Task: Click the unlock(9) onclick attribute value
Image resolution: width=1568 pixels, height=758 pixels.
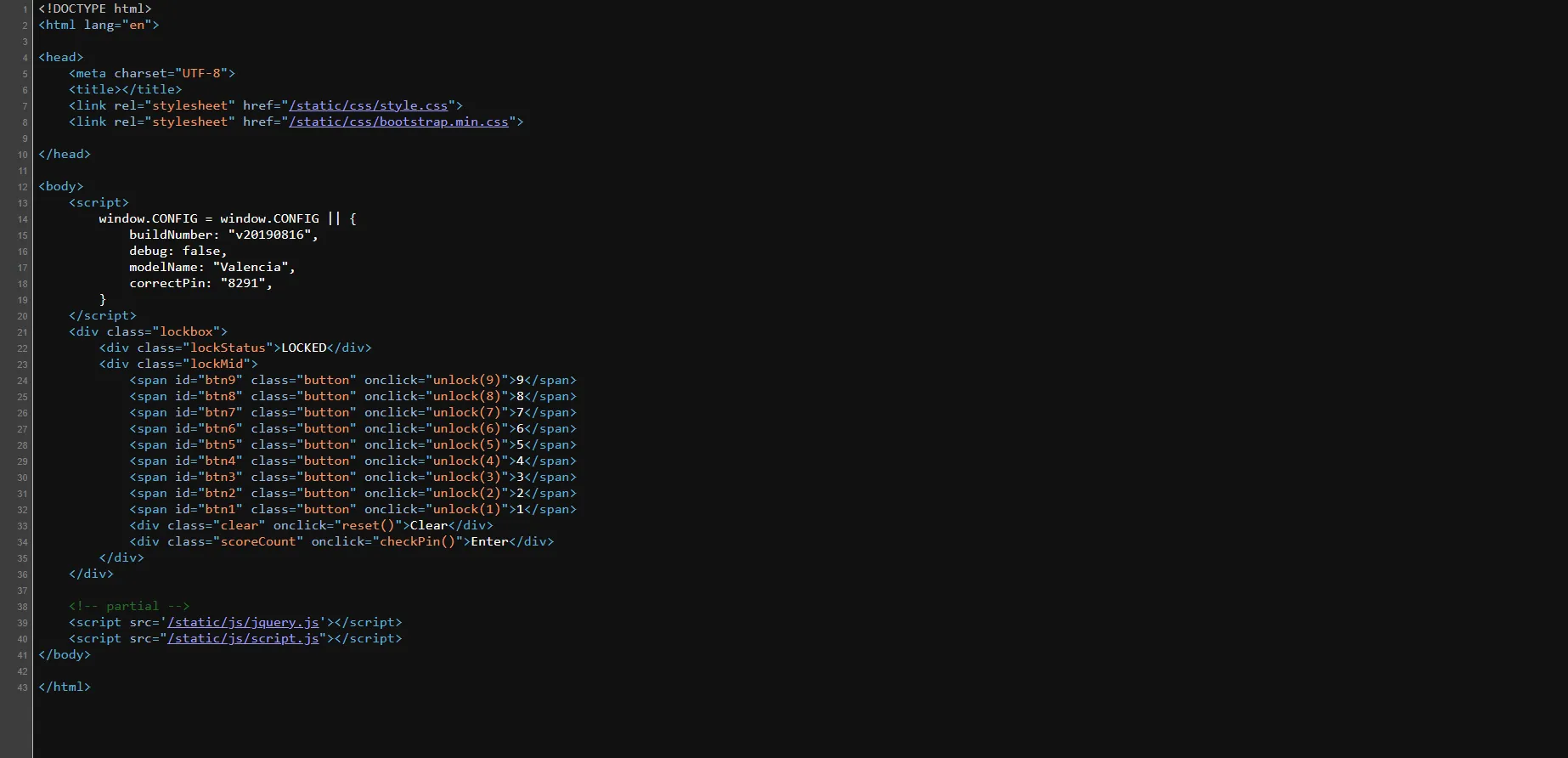Action: click(x=466, y=380)
